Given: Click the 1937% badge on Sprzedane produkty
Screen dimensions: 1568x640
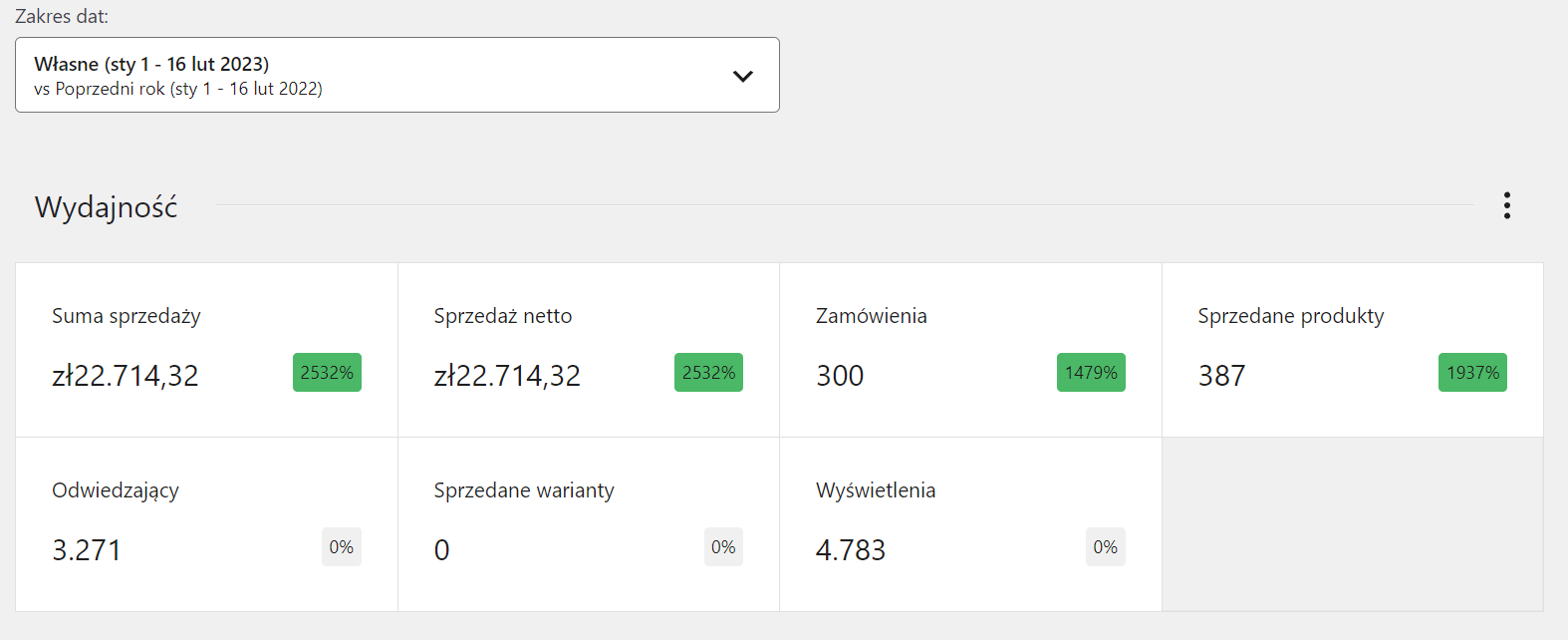Looking at the screenshot, I should tap(1472, 373).
